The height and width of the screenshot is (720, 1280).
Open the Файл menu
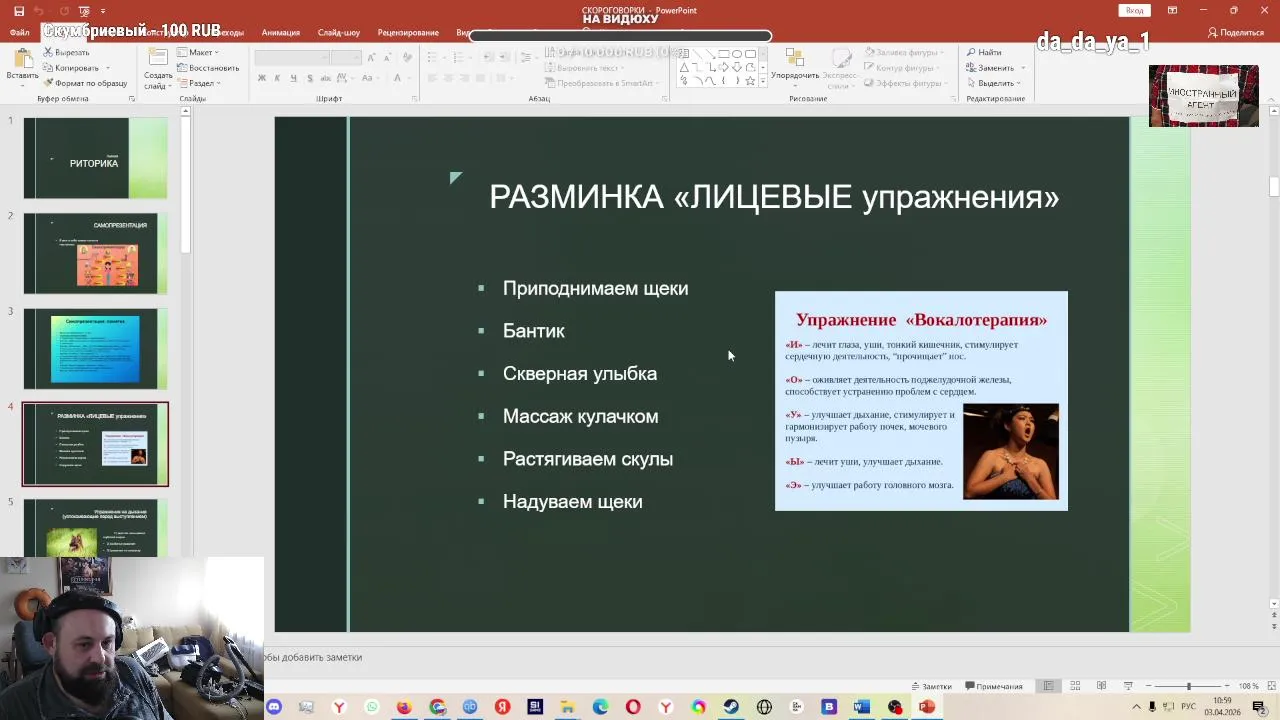pos(19,32)
